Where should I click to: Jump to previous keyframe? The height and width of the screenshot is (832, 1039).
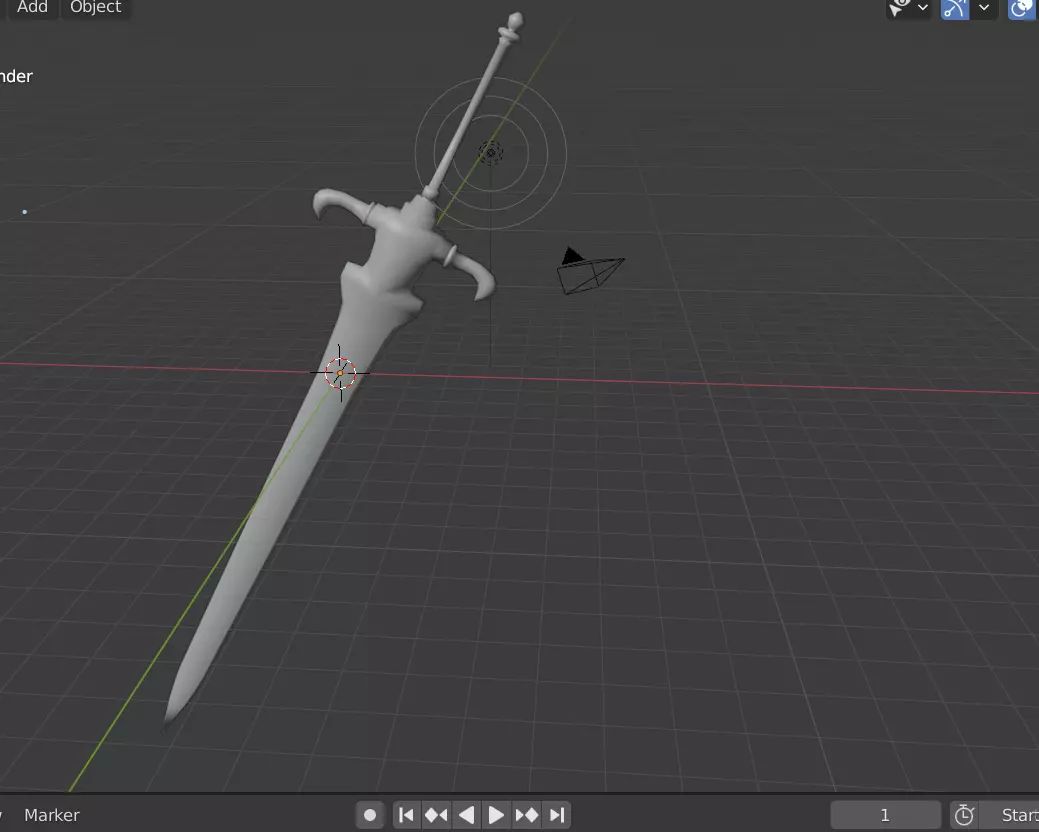click(436, 815)
